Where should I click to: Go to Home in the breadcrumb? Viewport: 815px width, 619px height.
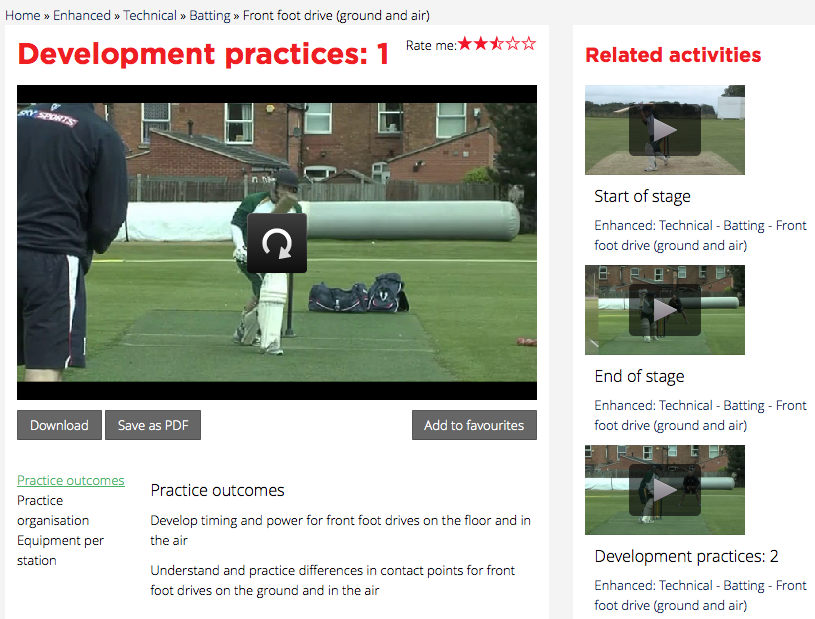coord(23,16)
